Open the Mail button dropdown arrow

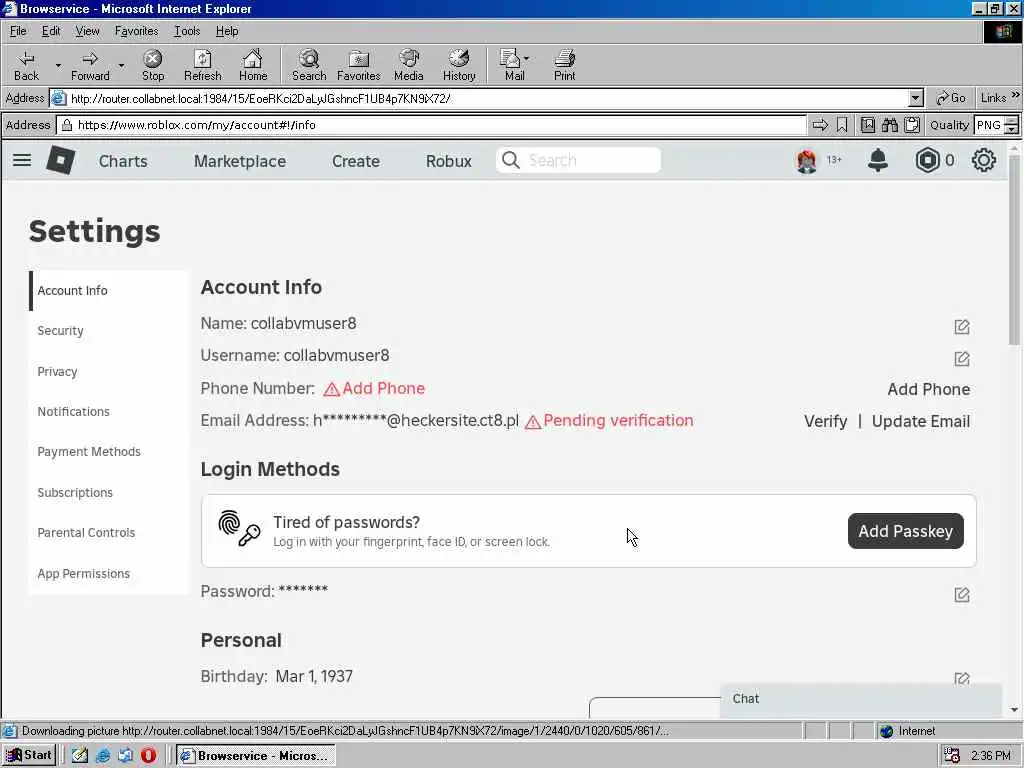(x=526, y=59)
